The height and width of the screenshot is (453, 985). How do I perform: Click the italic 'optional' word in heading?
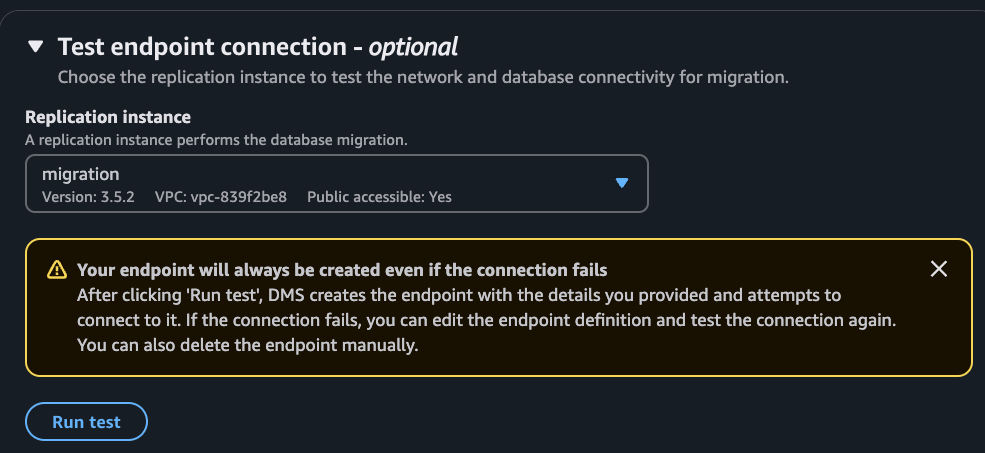413,46
